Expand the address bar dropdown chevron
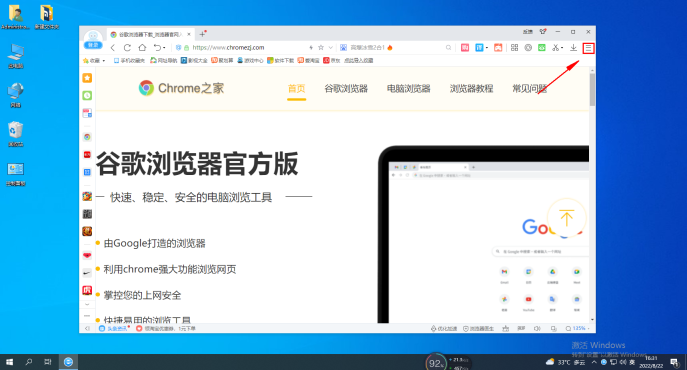Image resolution: width=687 pixels, height=370 pixels. [330, 48]
